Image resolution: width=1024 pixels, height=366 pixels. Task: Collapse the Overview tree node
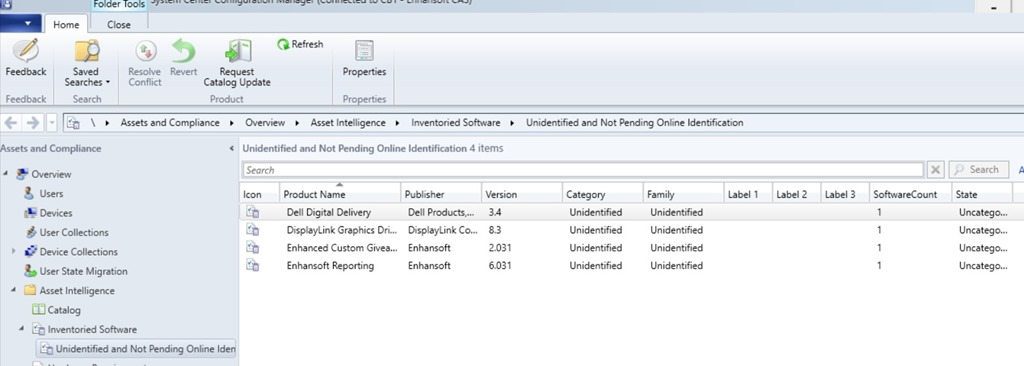[x=7, y=174]
